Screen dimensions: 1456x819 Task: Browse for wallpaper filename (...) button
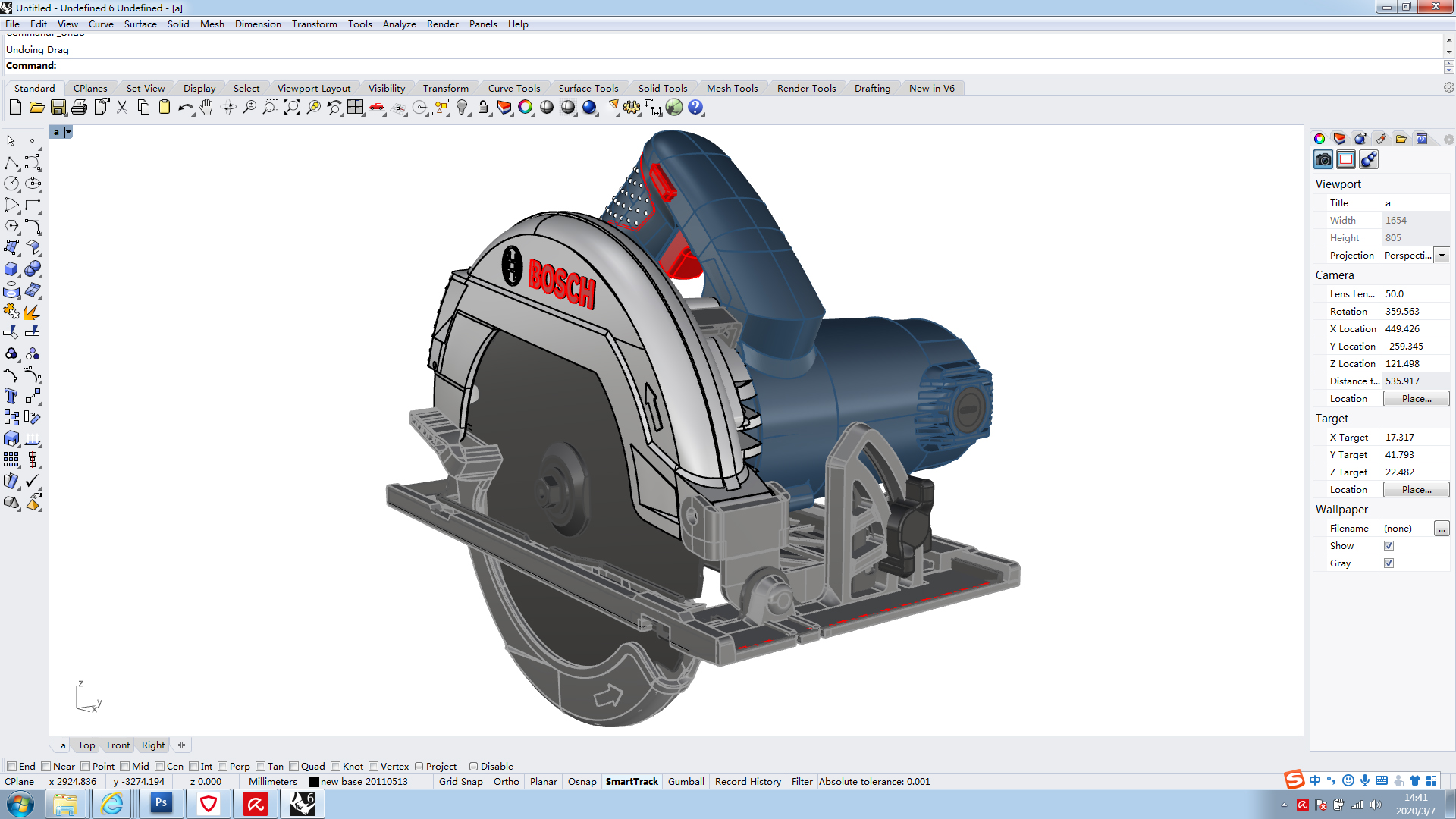click(1441, 529)
